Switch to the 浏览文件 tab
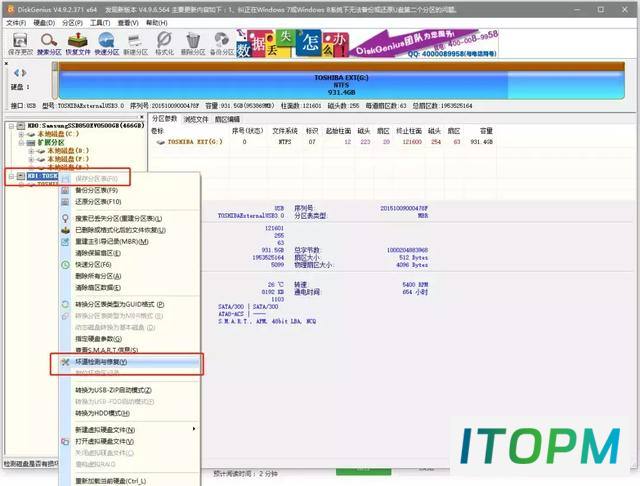Viewport: 640px width, 486px height. point(196,120)
